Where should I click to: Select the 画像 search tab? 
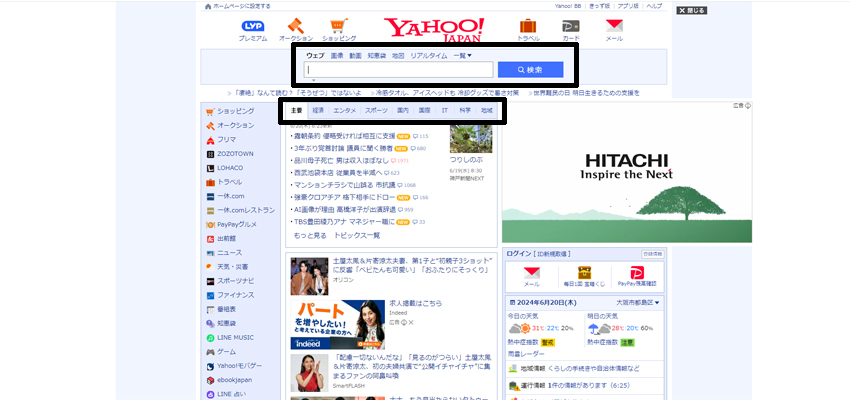337,55
